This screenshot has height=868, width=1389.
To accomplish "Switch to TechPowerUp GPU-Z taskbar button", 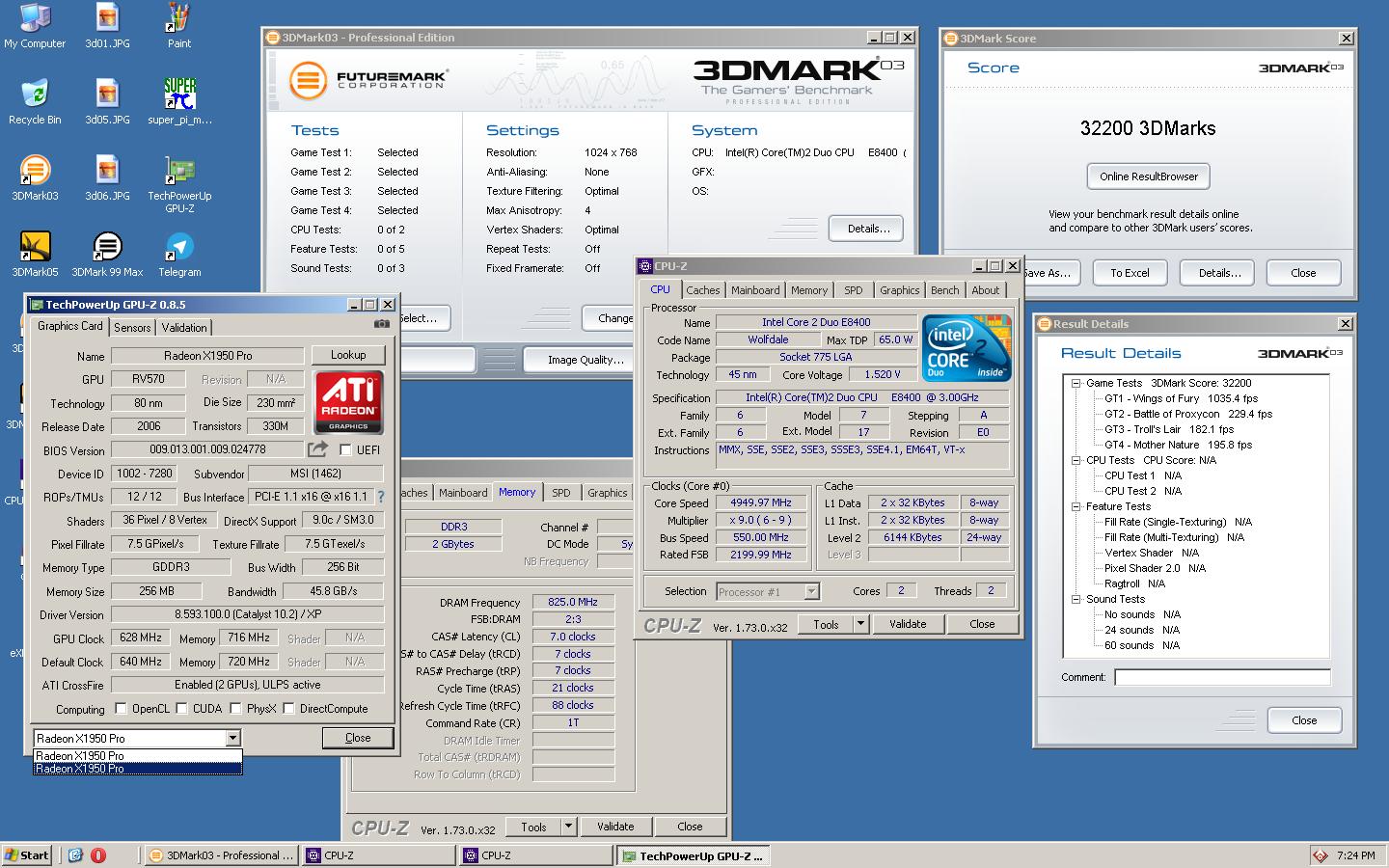I will 692,854.
